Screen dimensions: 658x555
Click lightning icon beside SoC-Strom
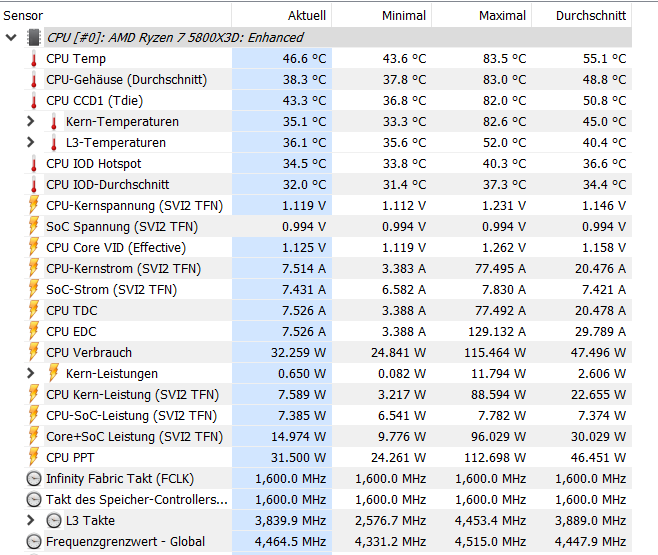34,289
